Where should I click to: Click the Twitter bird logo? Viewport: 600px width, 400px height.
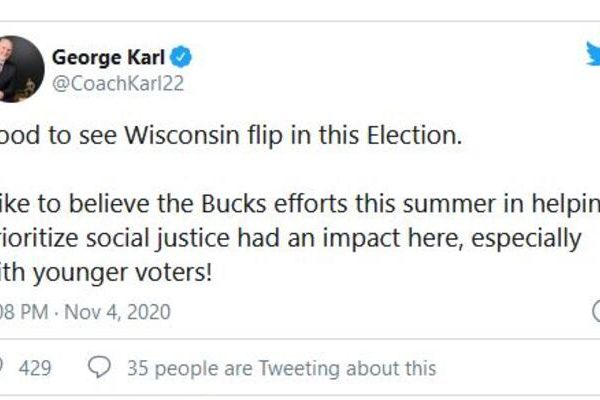coord(592,56)
